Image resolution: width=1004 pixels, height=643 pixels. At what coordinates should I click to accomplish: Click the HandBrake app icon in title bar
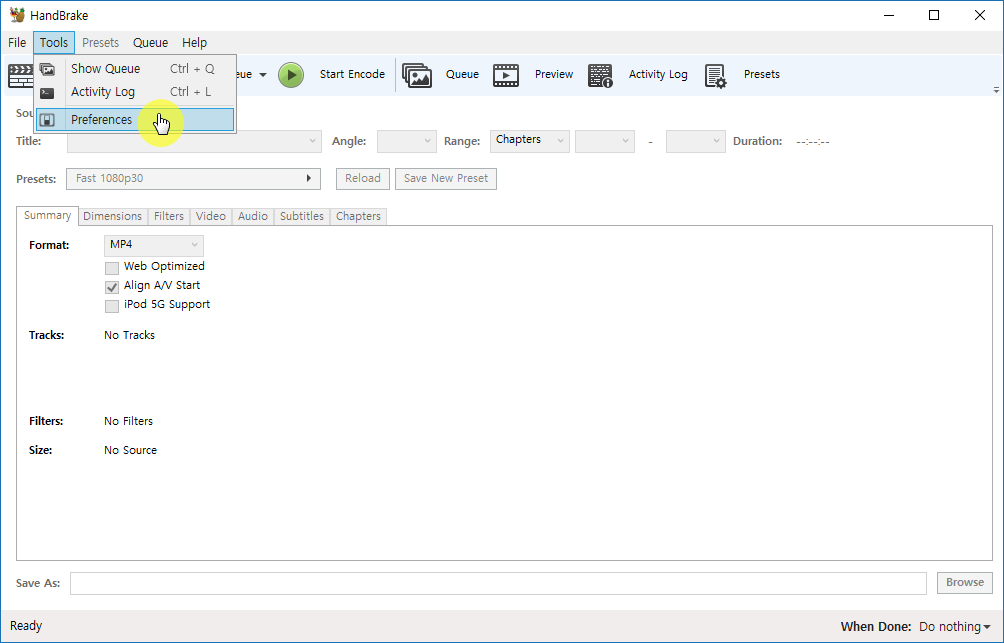[x=17, y=15]
